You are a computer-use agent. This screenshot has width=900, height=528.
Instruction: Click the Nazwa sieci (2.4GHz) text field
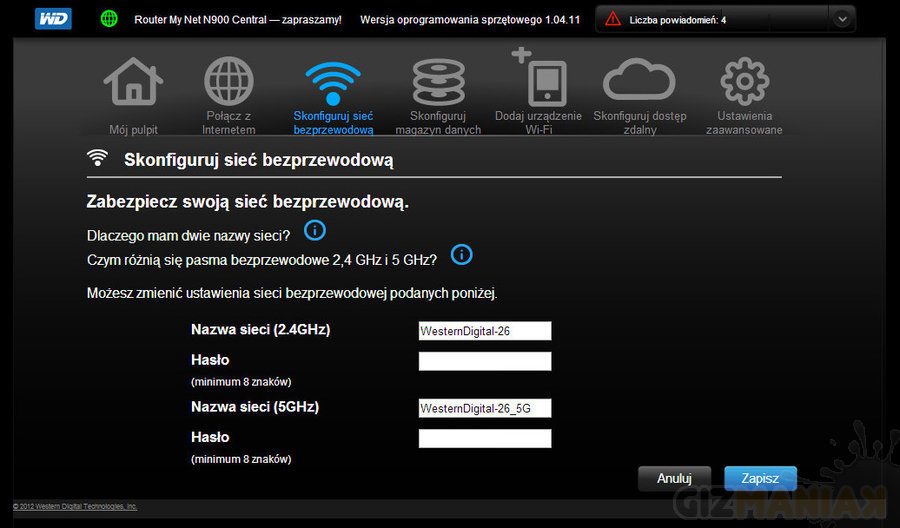point(485,331)
